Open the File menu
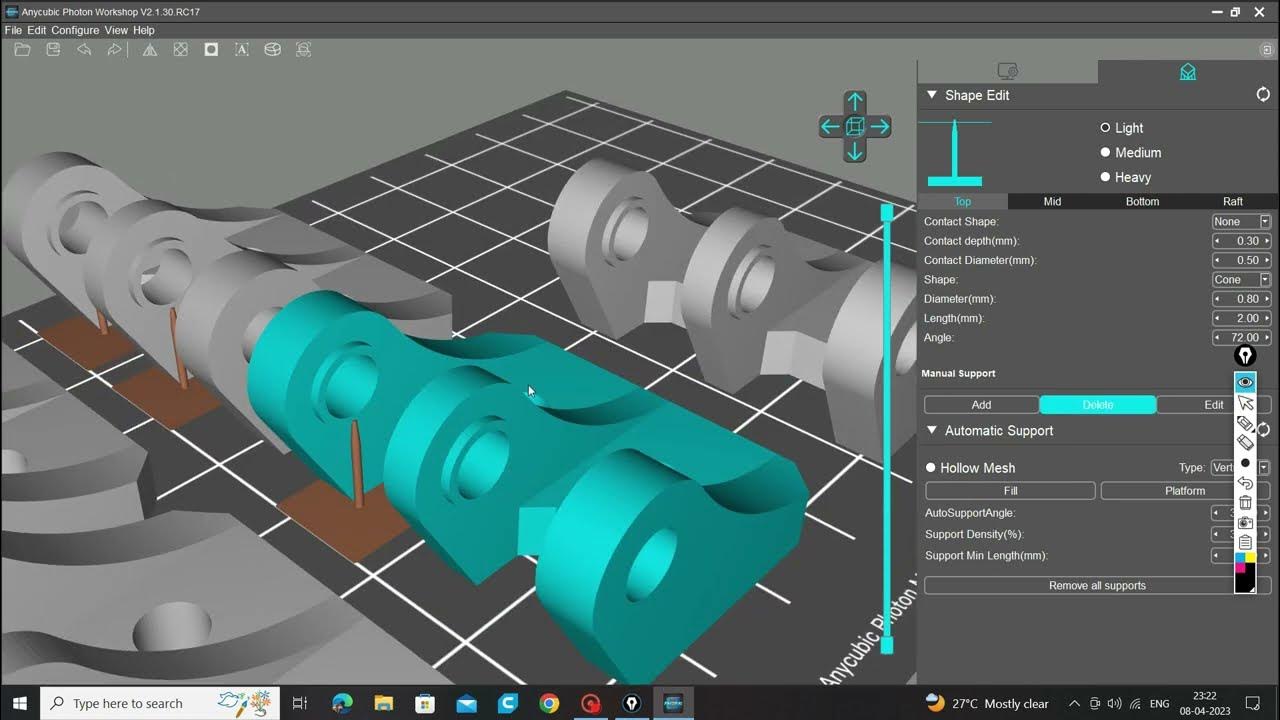Image resolution: width=1280 pixels, height=720 pixels. pos(13,30)
